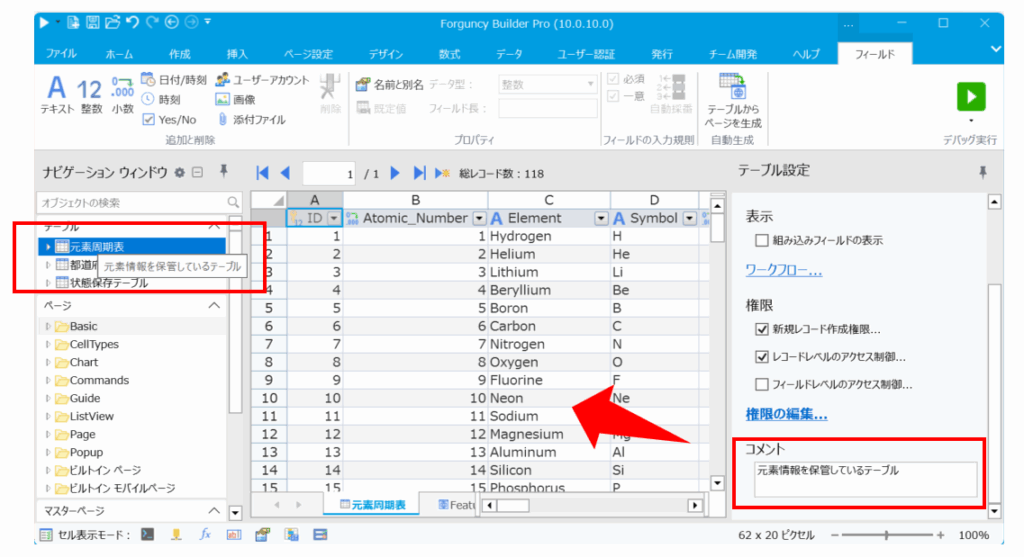Switch to the データ ribbon tab

tap(509, 54)
